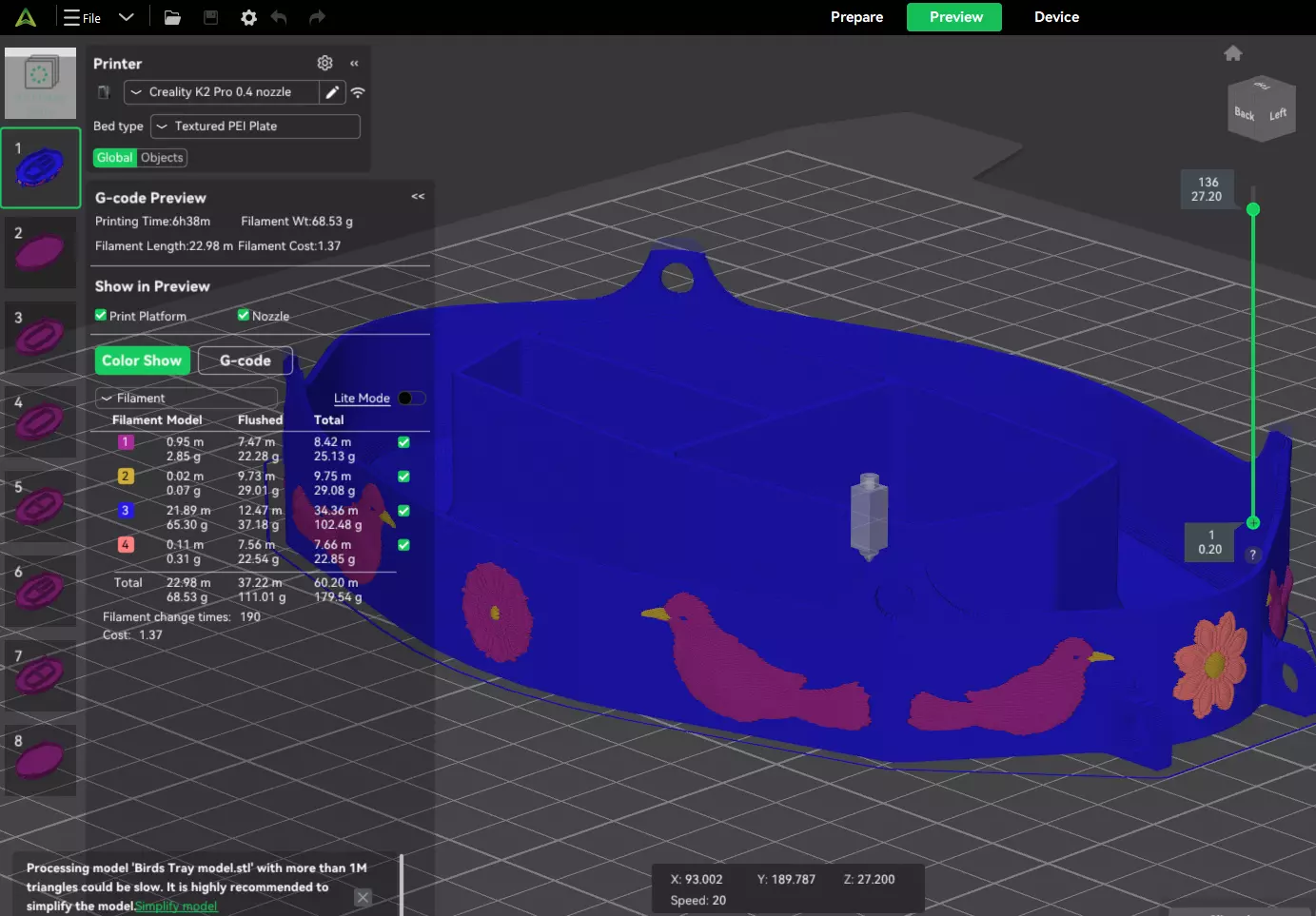Select the Global settings tab
This screenshot has width=1316, height=916.
115,158
